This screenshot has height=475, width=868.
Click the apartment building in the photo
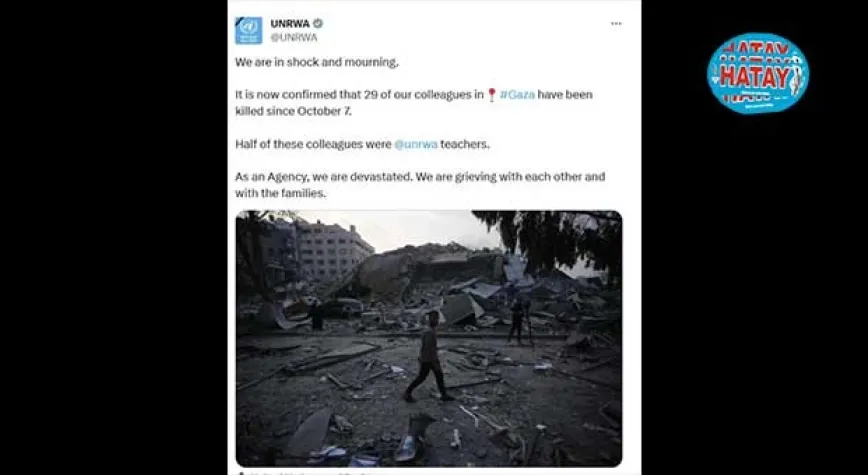332,250
